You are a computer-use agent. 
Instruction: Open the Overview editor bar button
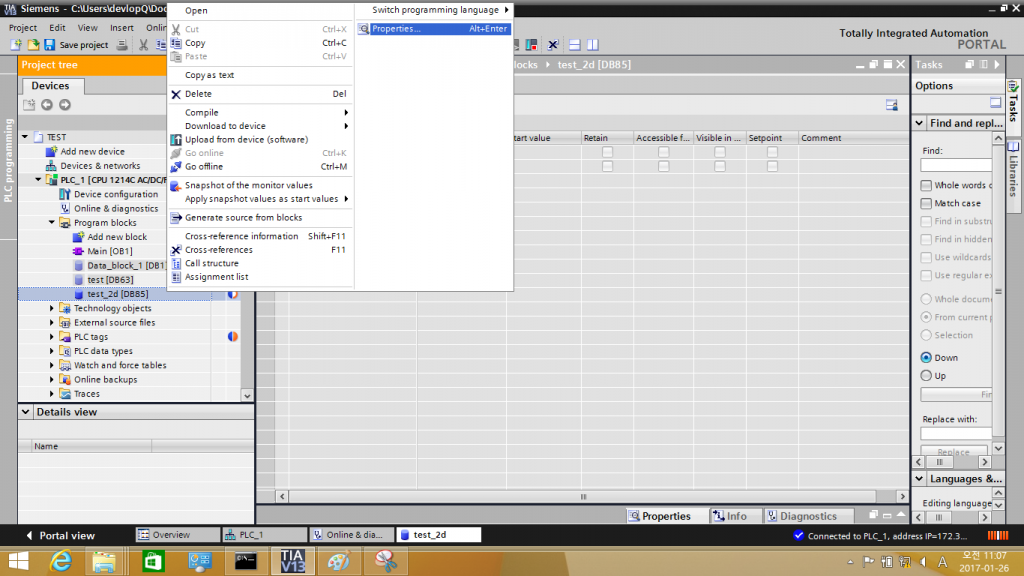(x=178, y=535)
